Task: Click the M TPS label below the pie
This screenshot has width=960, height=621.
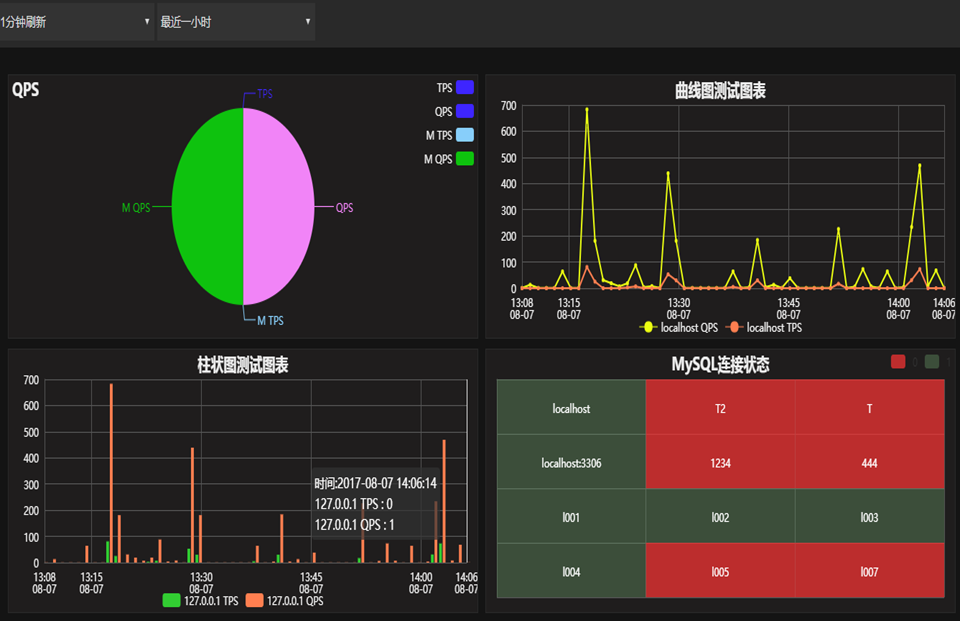Action: pos(270,320)
